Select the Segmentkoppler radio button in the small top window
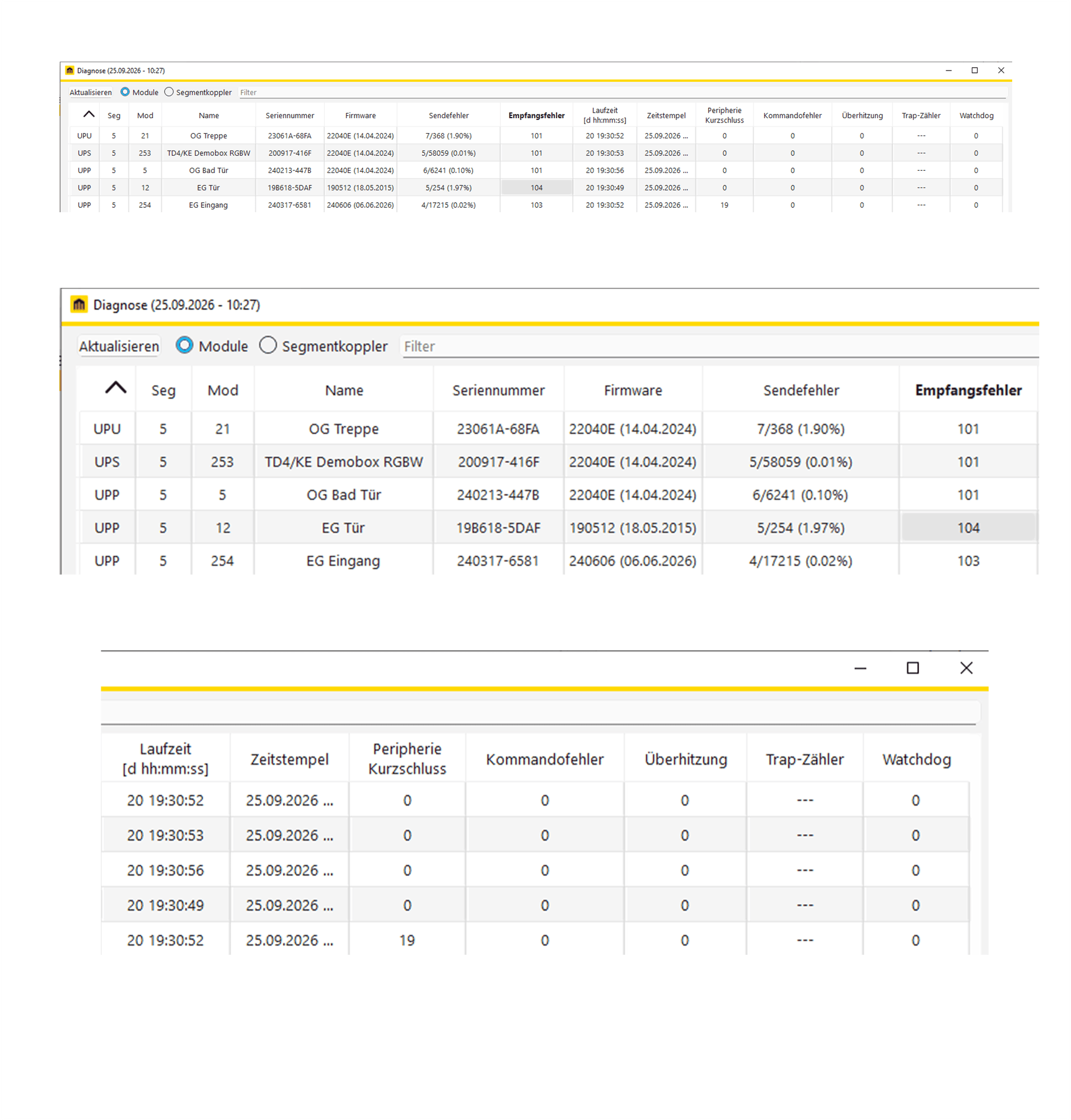The image size is (1071, 1120). (169, 92)
